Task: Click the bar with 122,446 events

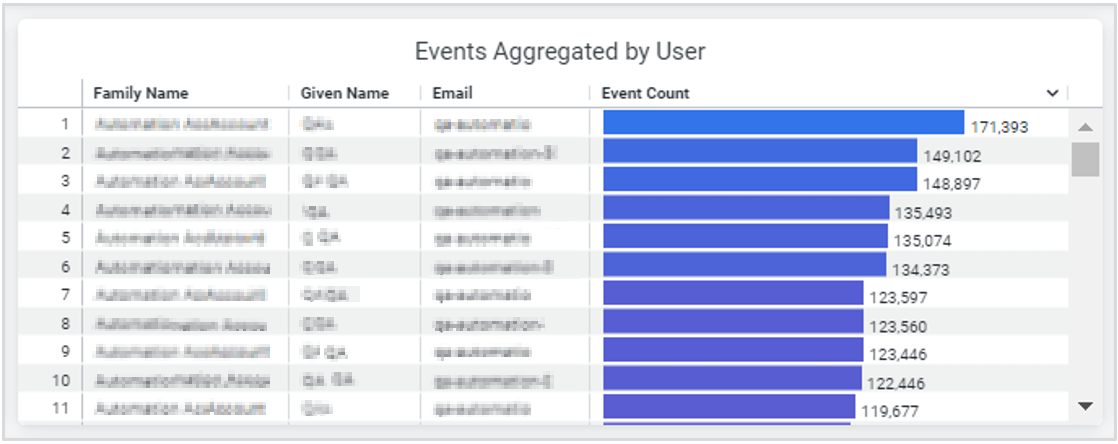Action: [x=732, y=379]
